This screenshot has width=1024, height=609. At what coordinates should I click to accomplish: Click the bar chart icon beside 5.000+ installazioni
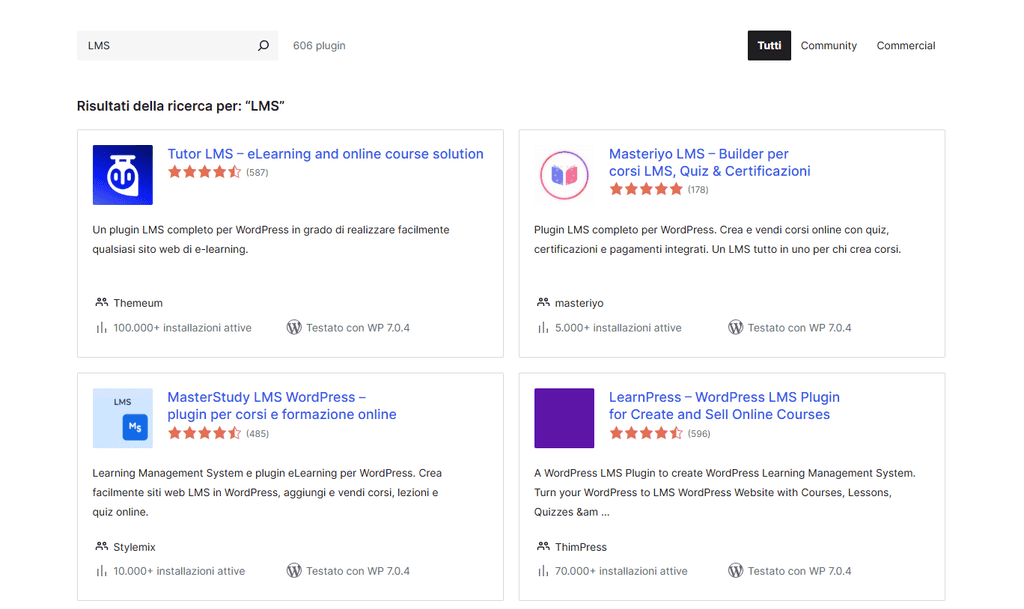(x=543, y=328)
